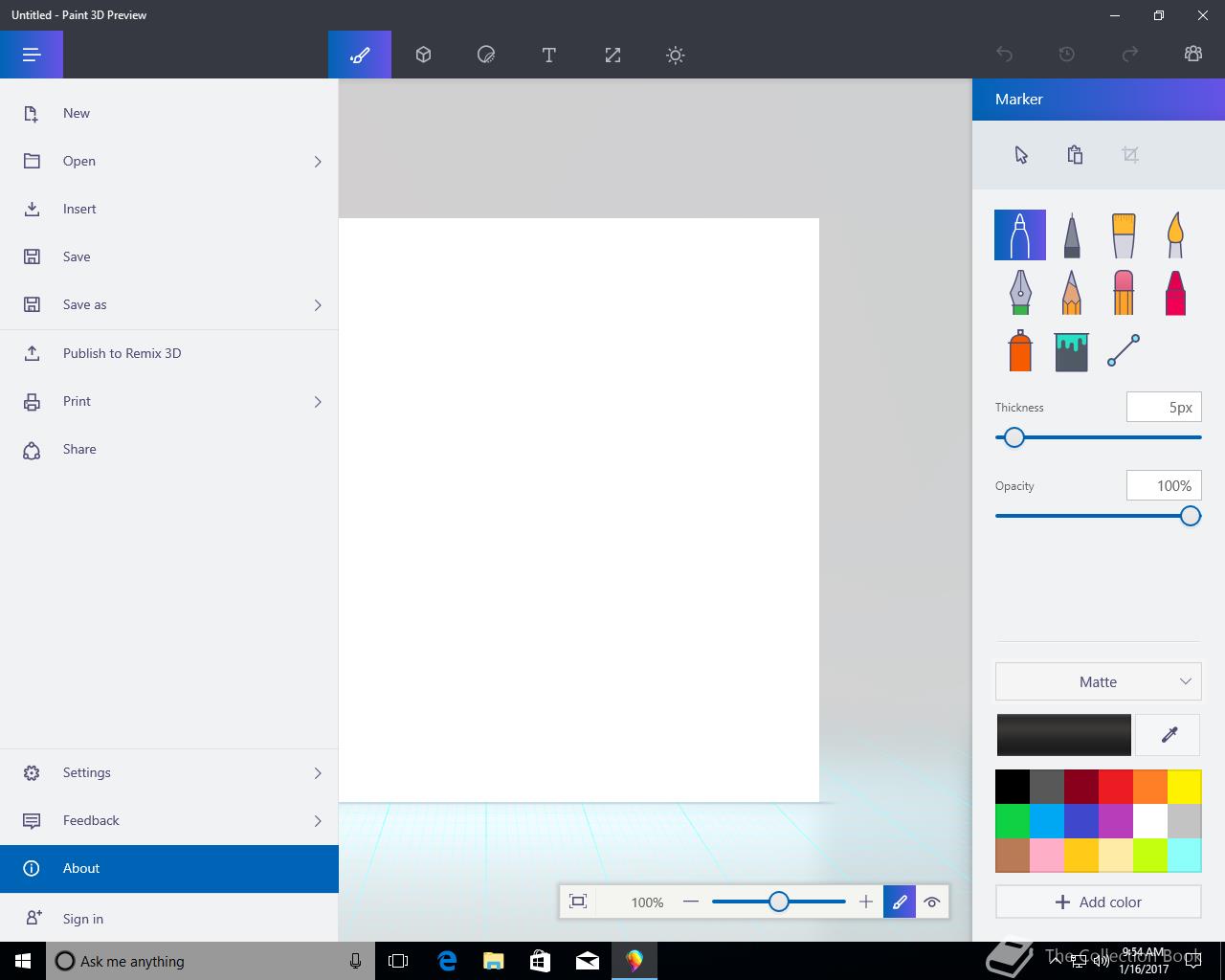Click the Redo arrow
Image resolution: width=1225 pixels, height=980 pixels.
pyautogui.click(x=1130, y=55)
